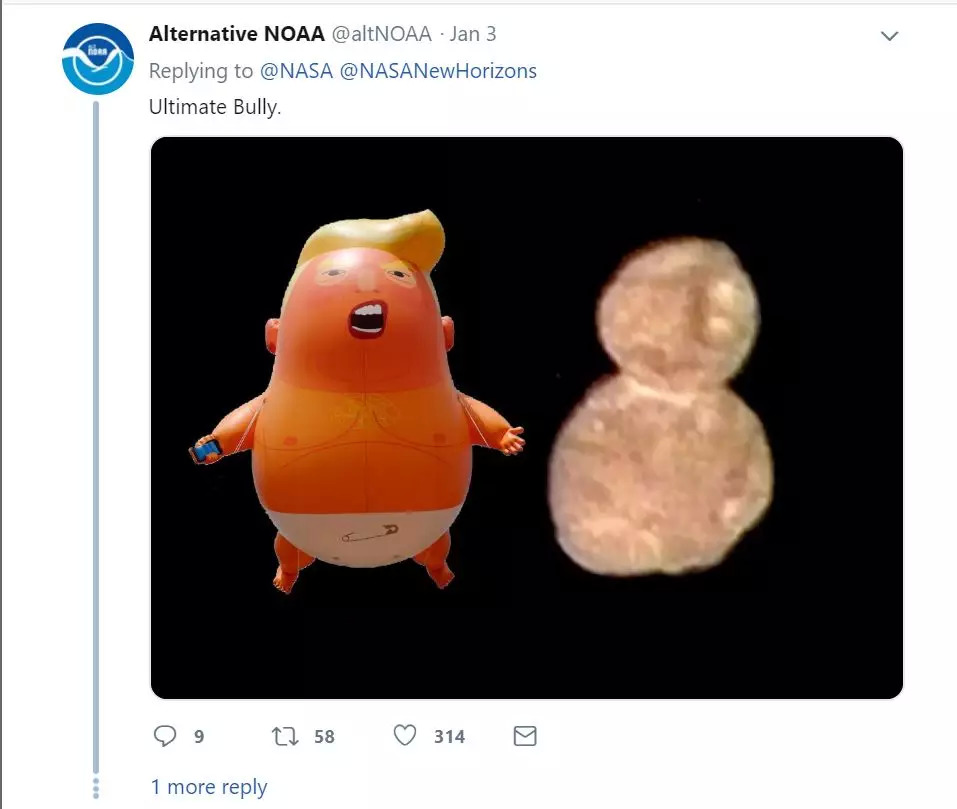
Task: Click the envelope direct message icon
Action: click(525, 736)
